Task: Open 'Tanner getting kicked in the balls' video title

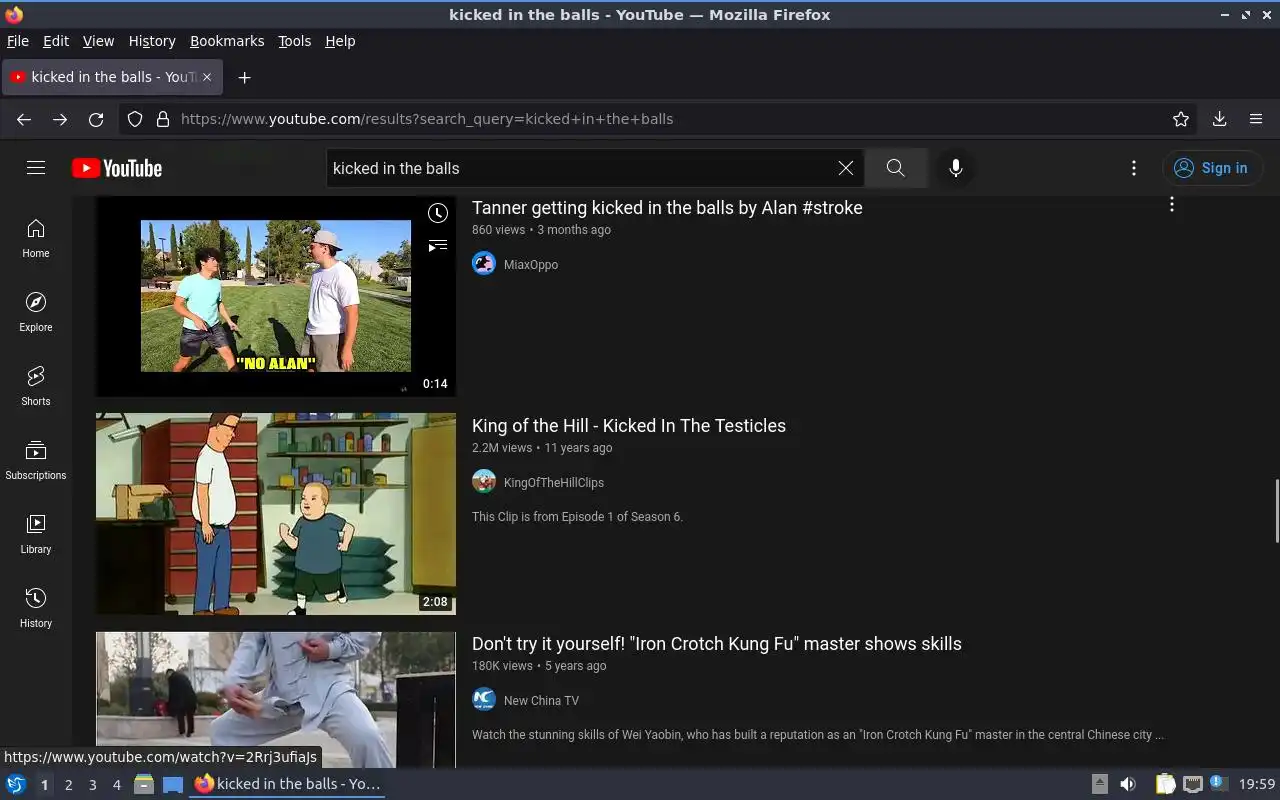Action: coord(667,208)
